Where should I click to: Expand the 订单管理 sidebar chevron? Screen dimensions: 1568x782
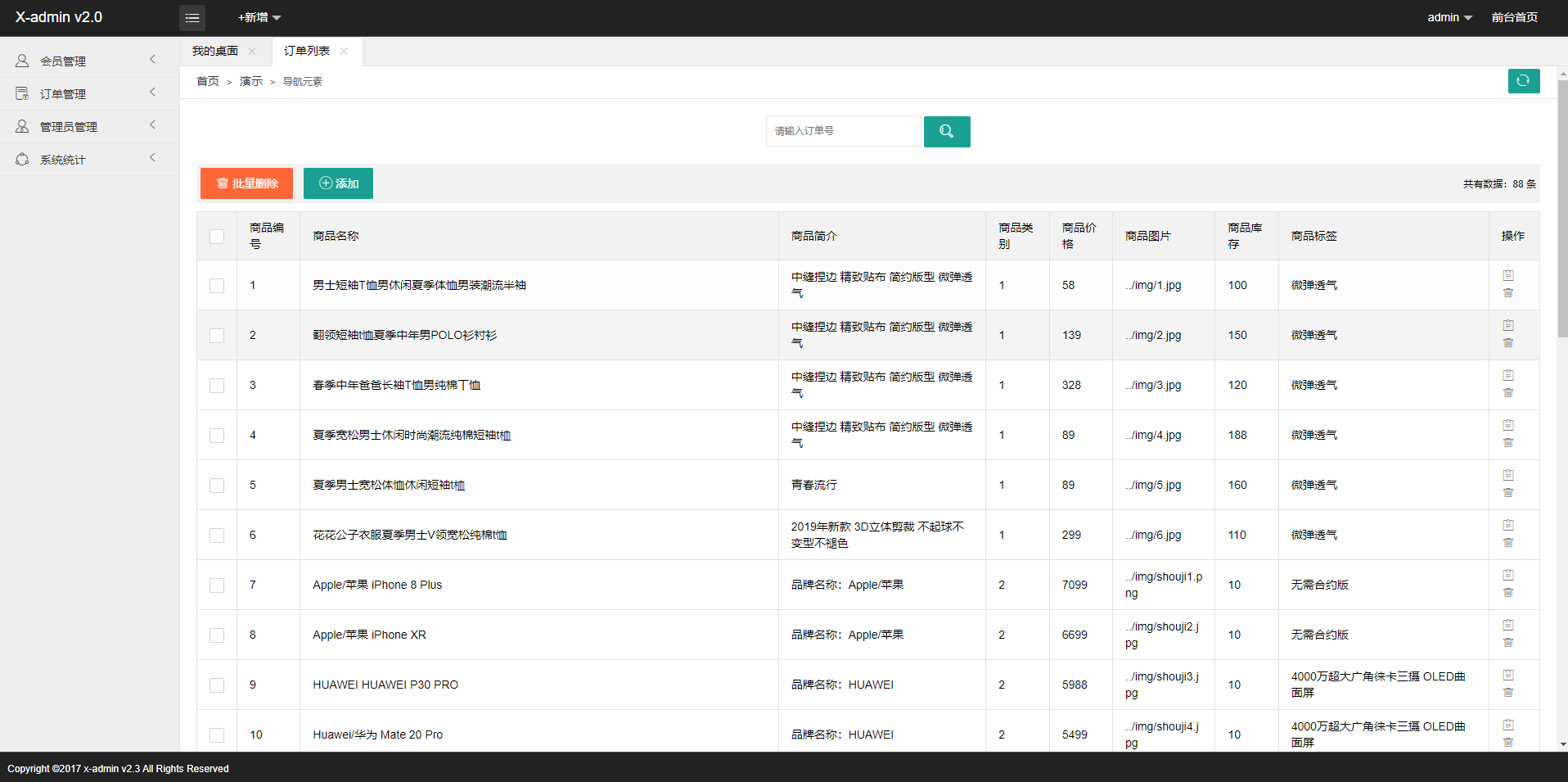[x=153, y=92]
